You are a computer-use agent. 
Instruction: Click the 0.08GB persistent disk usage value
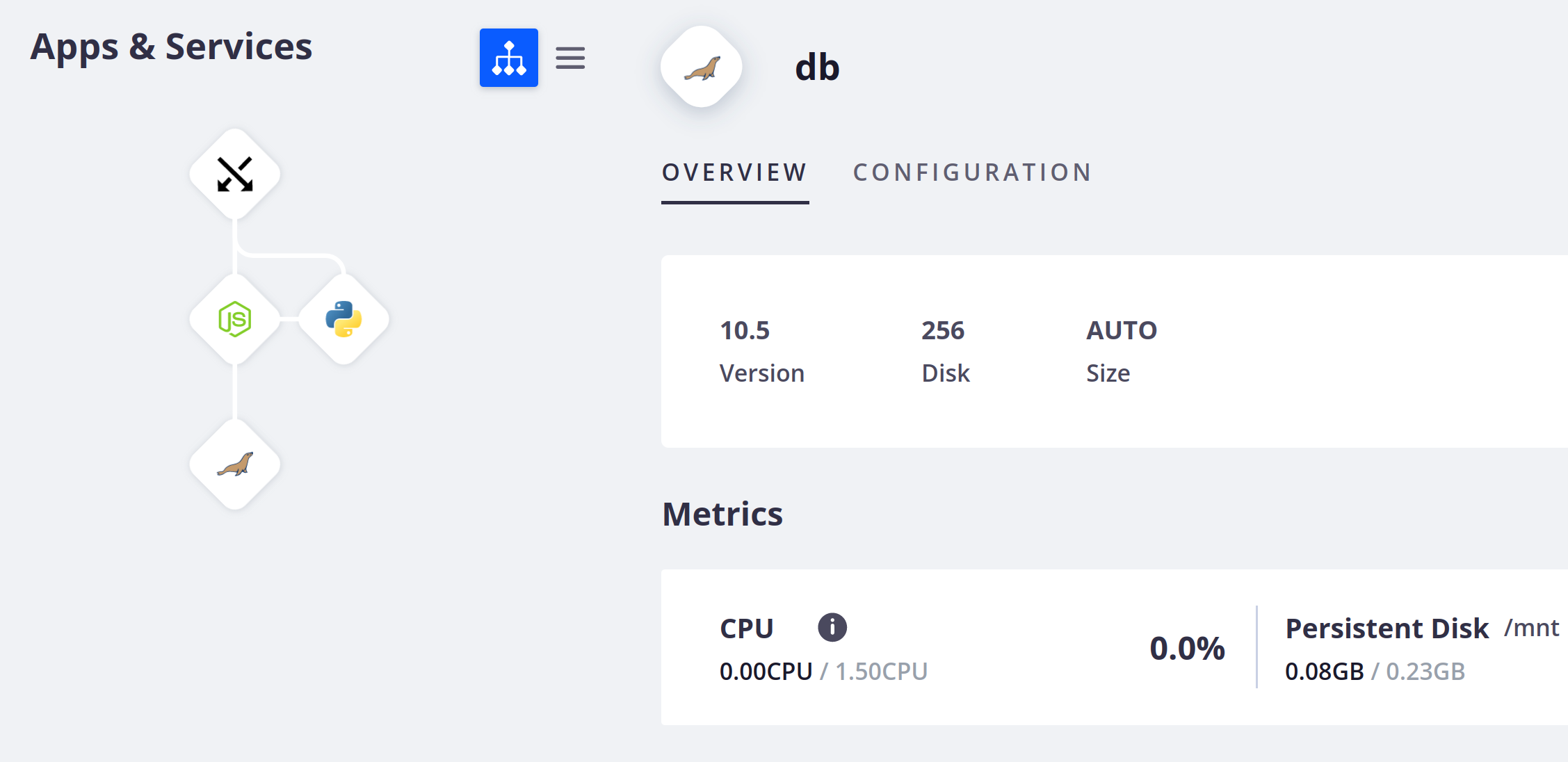[x=1323, y=671]
